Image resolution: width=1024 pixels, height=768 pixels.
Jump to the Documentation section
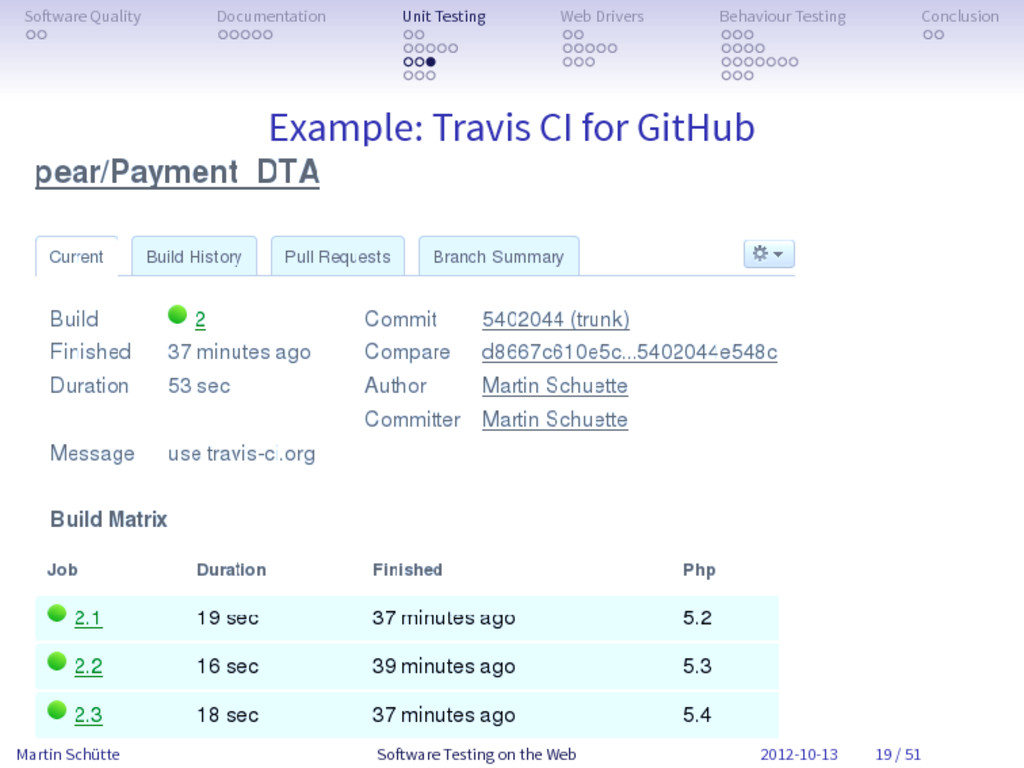pos(271,16)
